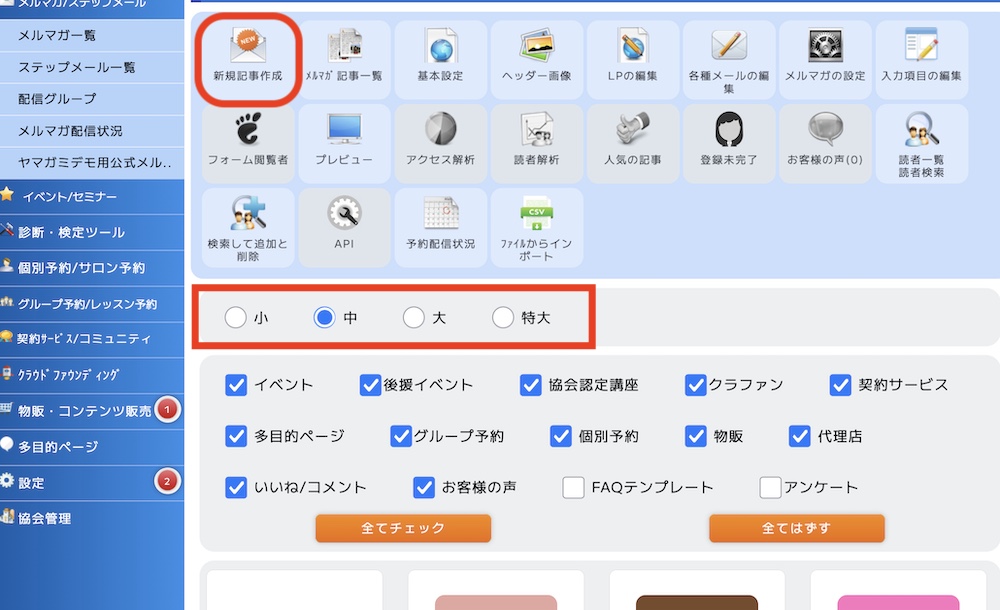Open the メルマガ記事一覧 article list icon
This screenshot has width=1000, height=610.
point(343,56)
